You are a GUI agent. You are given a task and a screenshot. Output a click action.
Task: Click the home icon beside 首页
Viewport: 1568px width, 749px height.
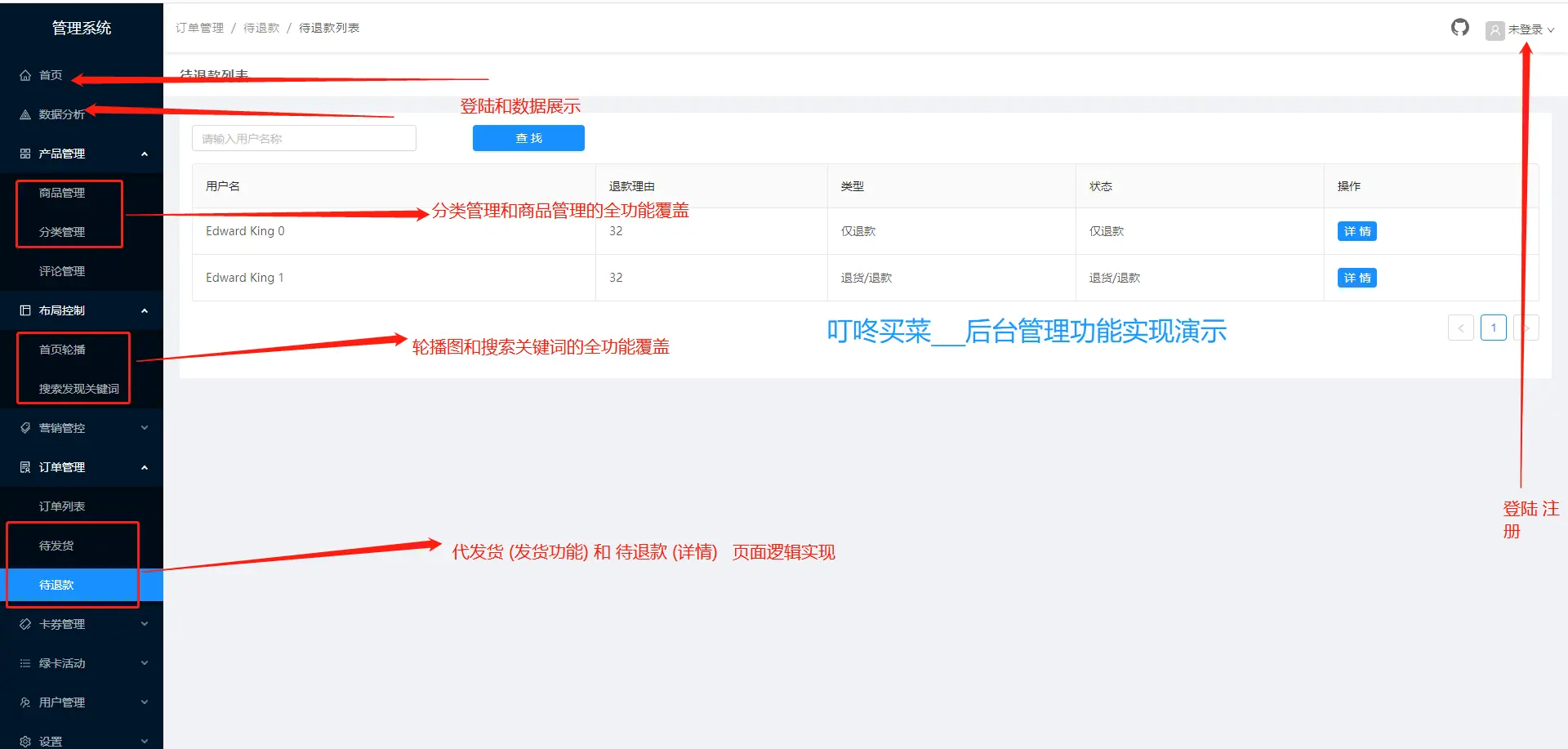pos(25,75)
